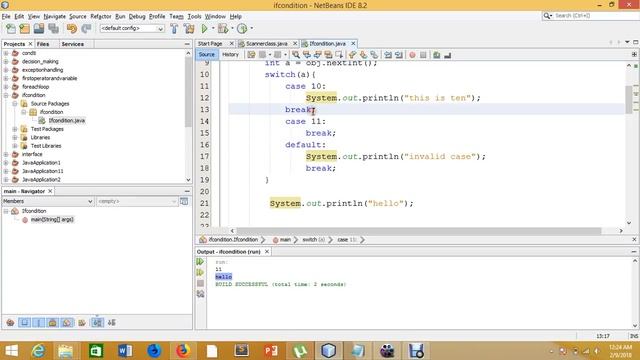Image resolution: width=640 pixels, height=360 pixels.
Task: Click the Projects panel vertical scrollbar
Action: pyautogui.click(x=188, y=92)
